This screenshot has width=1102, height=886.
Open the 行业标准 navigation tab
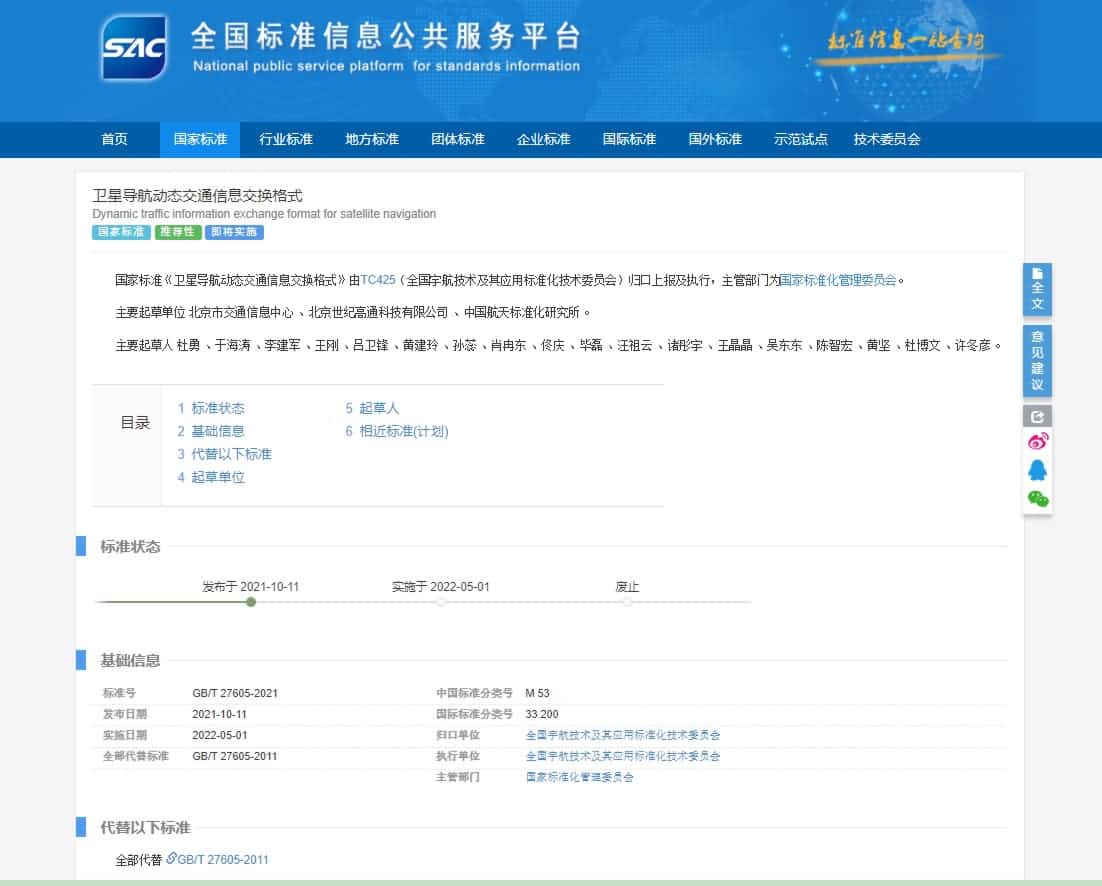pyautogui.click(x=286, y=140)
